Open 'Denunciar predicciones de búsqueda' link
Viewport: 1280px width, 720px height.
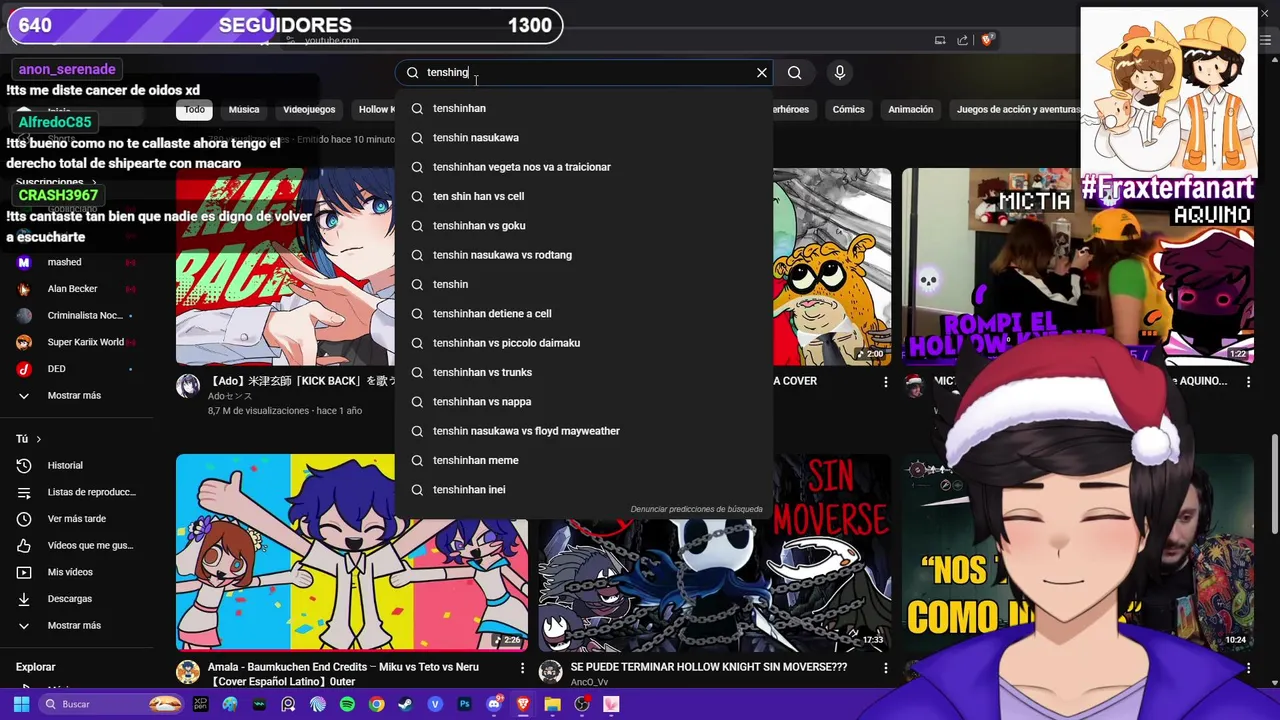696,509
